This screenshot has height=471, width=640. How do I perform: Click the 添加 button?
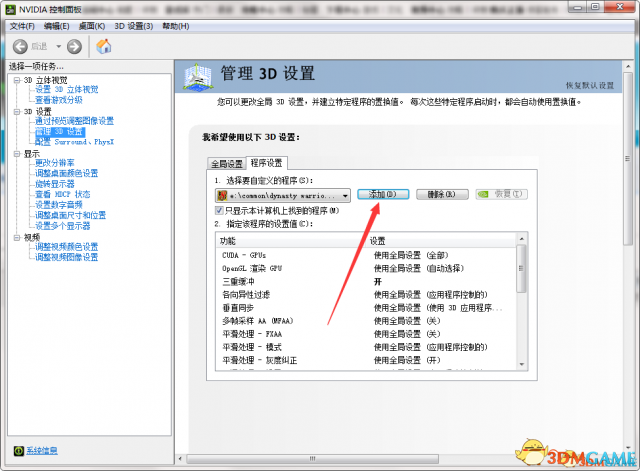click(x=382, y=194)
